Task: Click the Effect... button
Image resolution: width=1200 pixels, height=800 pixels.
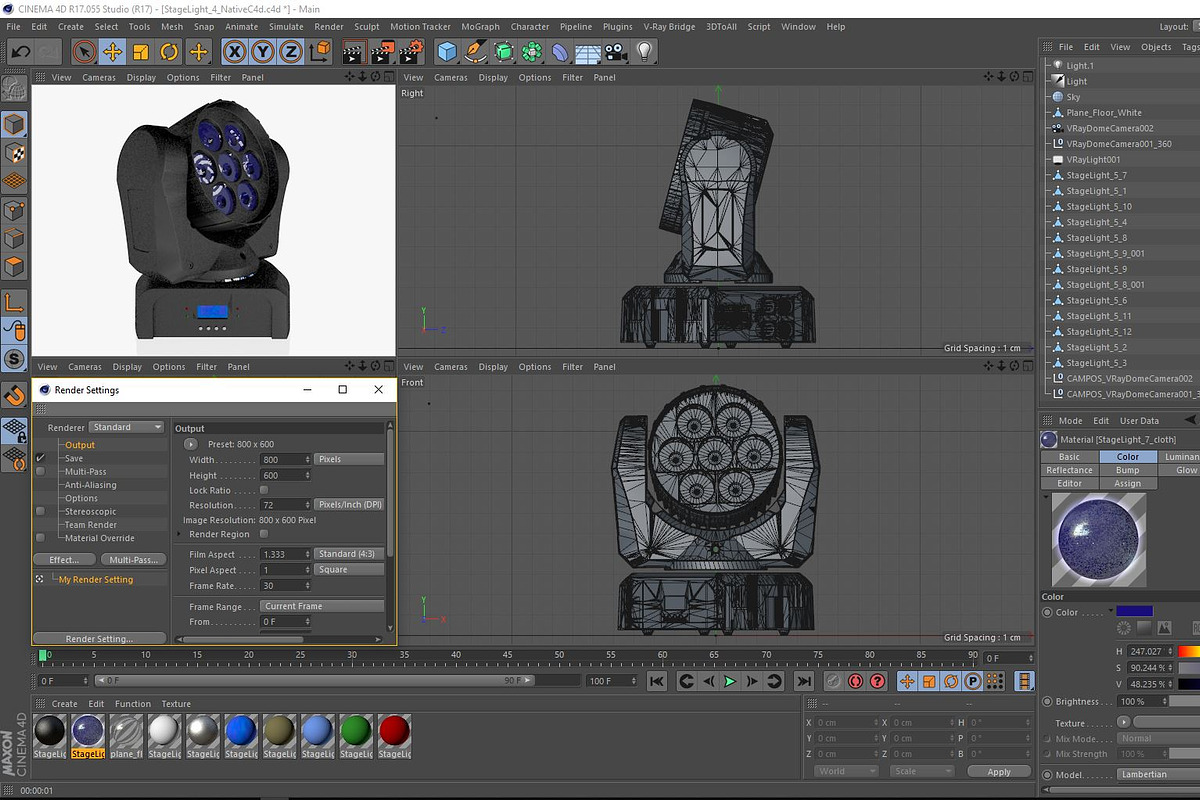Action: [x=64, y=560]
